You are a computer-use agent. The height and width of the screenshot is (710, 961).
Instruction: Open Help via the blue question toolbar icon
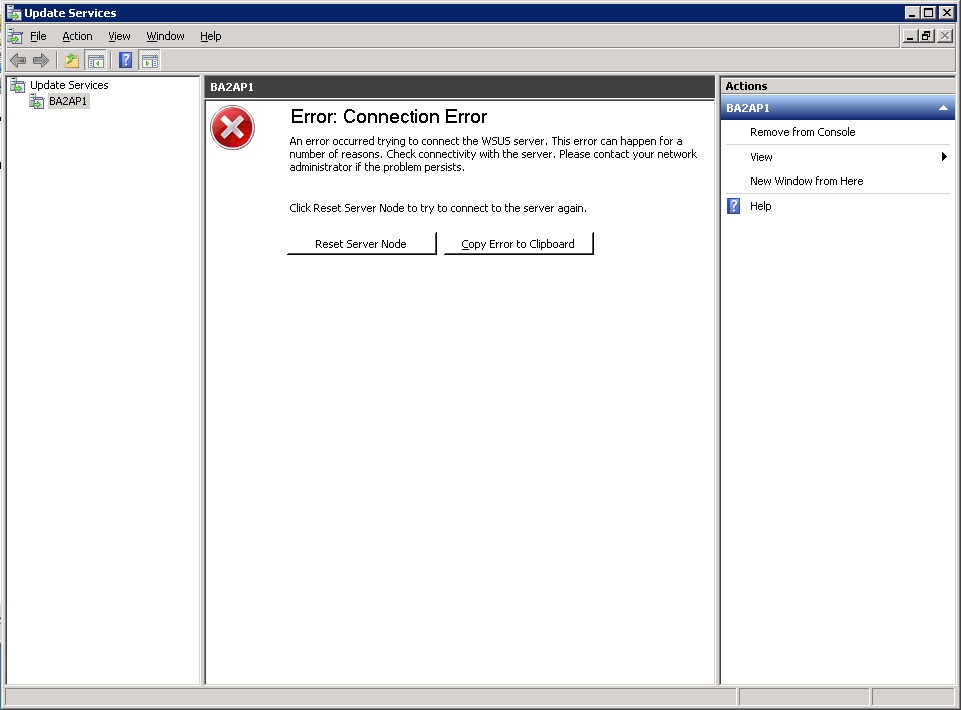pyautogui.click(x=125, y=61)
